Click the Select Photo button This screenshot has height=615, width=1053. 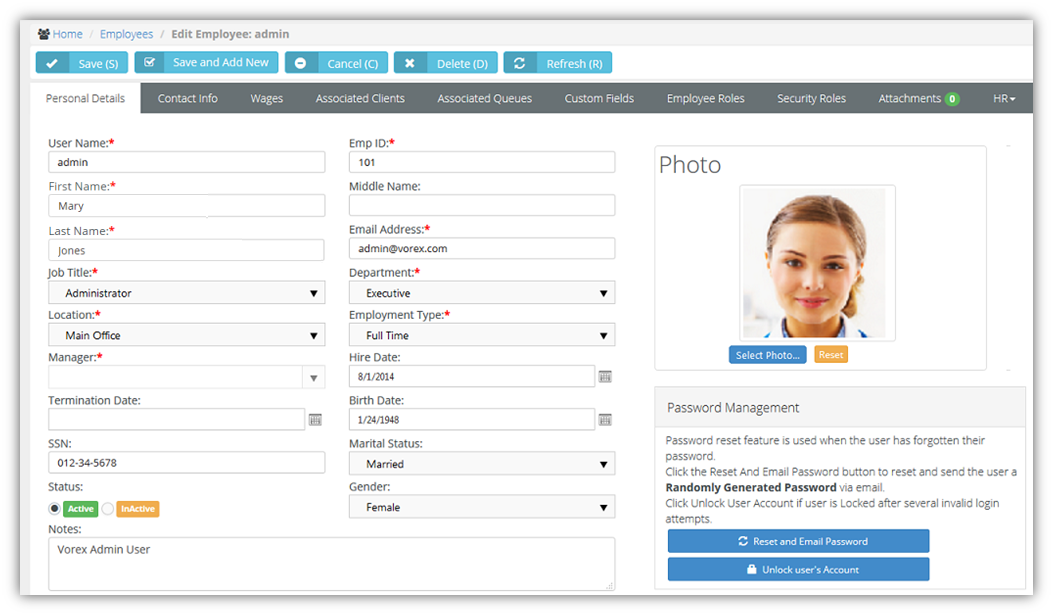pyautogui.click(x=768, y=355)
